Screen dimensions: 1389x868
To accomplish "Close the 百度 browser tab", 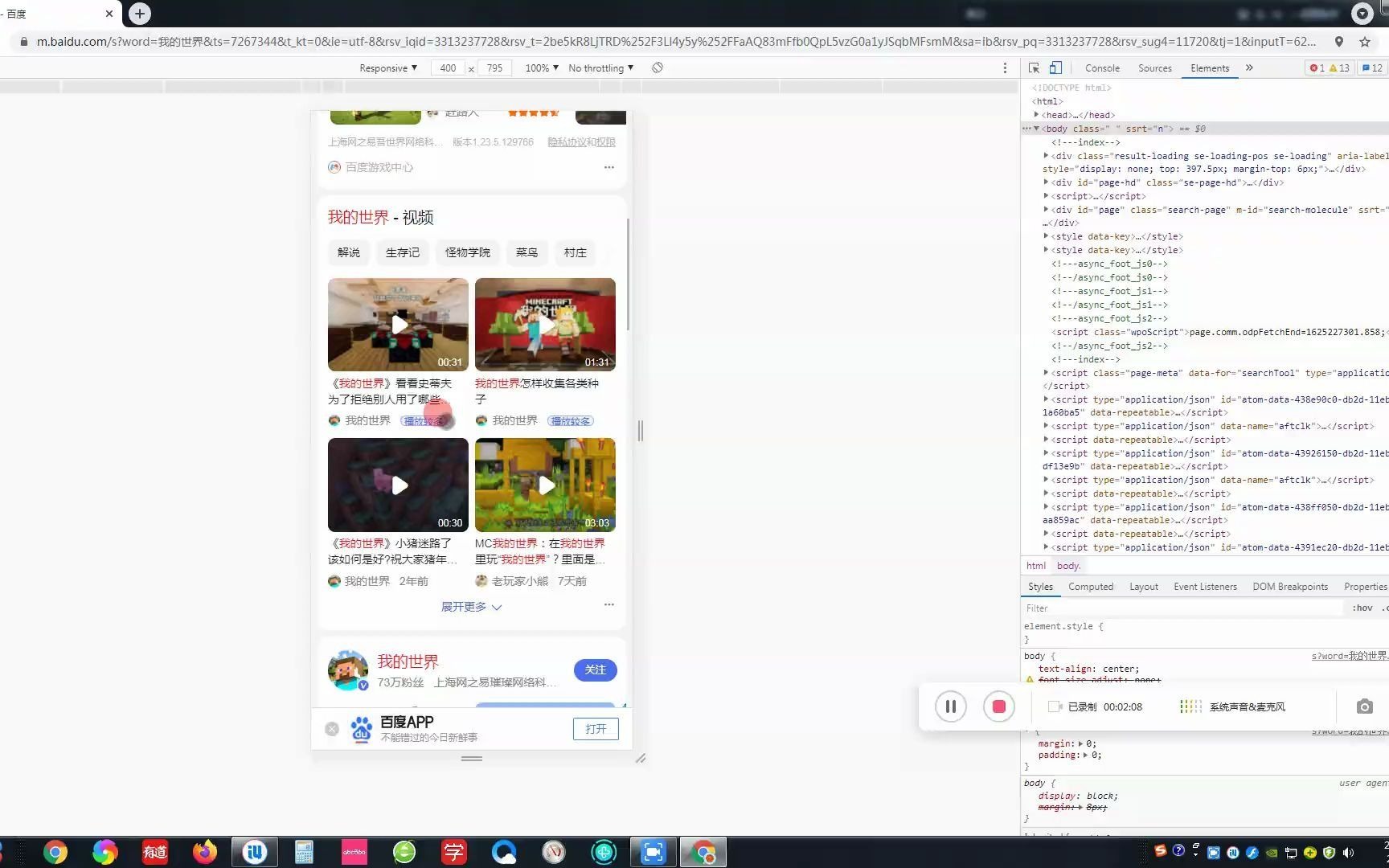I will coord(109,14).
